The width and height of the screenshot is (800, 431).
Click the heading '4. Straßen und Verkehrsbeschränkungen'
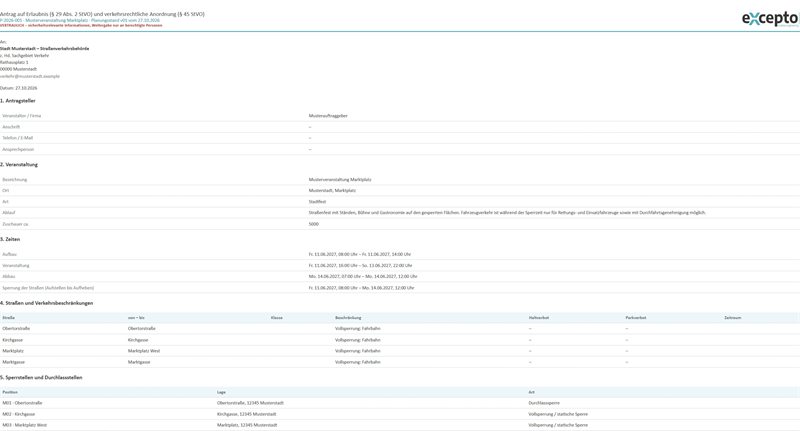46,303
